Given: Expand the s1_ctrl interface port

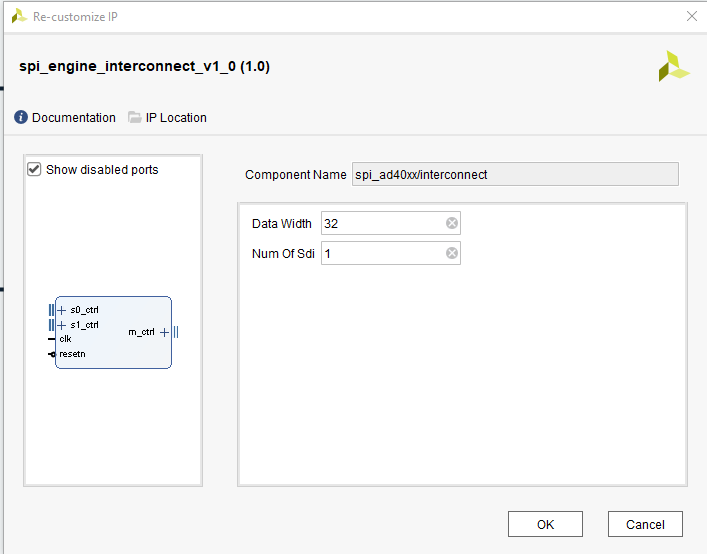Looking at the screenshot, I should (61, 325).
